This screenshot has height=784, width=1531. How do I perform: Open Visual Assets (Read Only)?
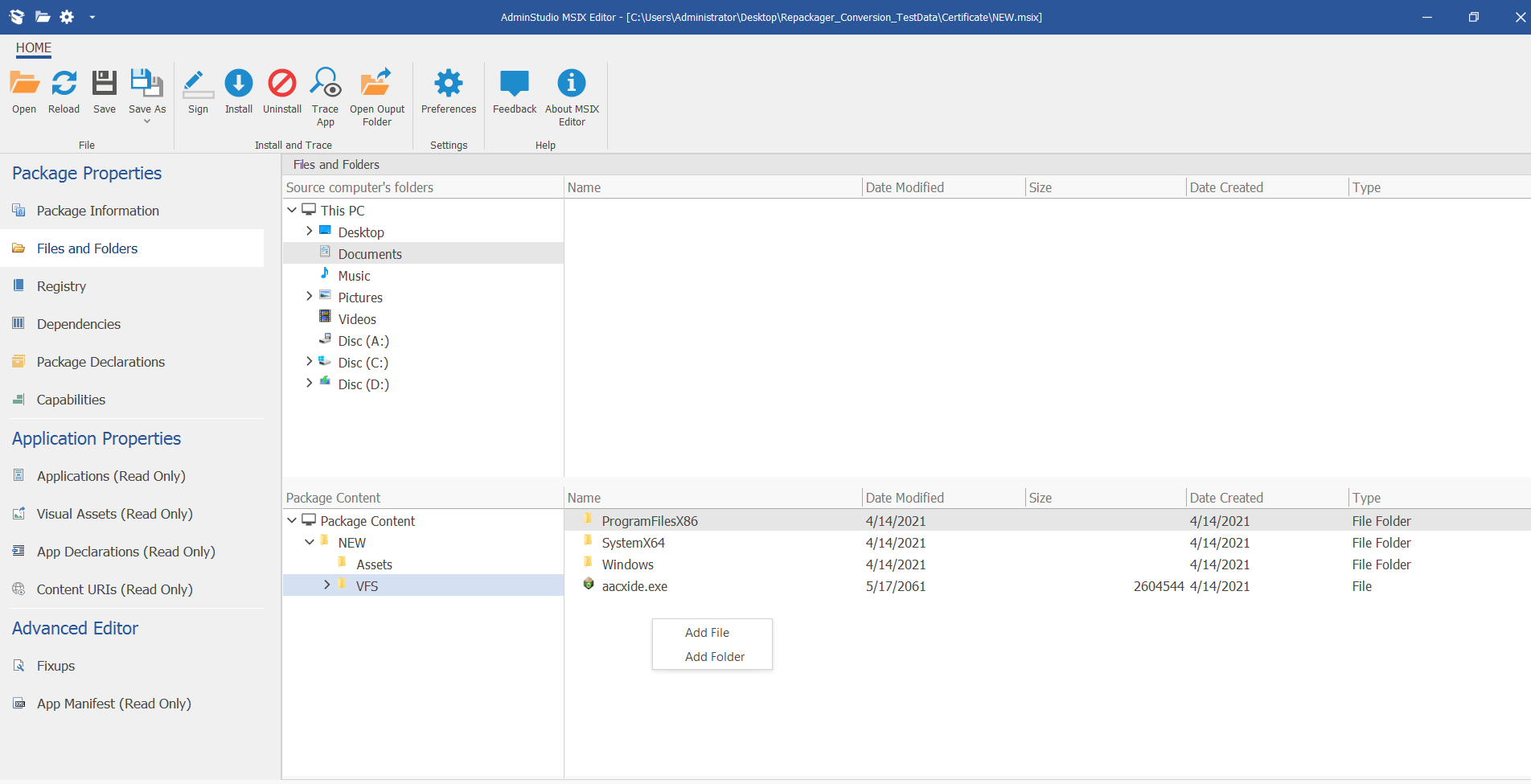click(114, 513)
